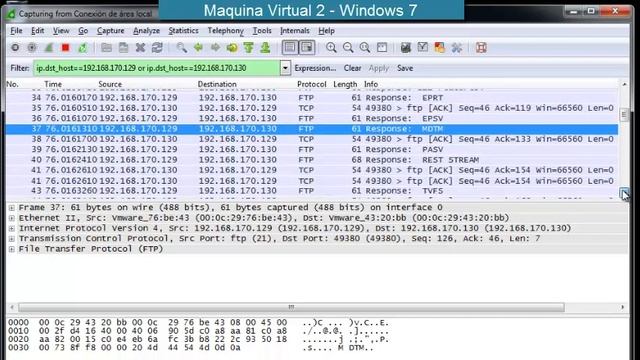The width and height of the screenshot is (640, 360).
Task: Open the Statistics menu
Action: point(183,31)
